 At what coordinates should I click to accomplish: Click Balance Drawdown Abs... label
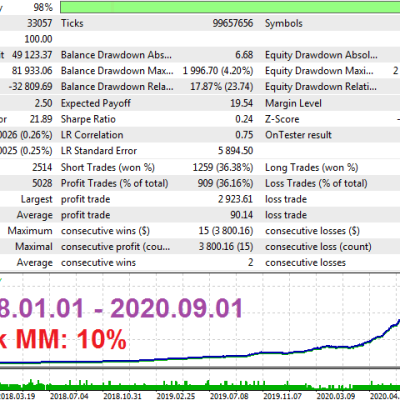pyautogui.click(x=116, y=55)
